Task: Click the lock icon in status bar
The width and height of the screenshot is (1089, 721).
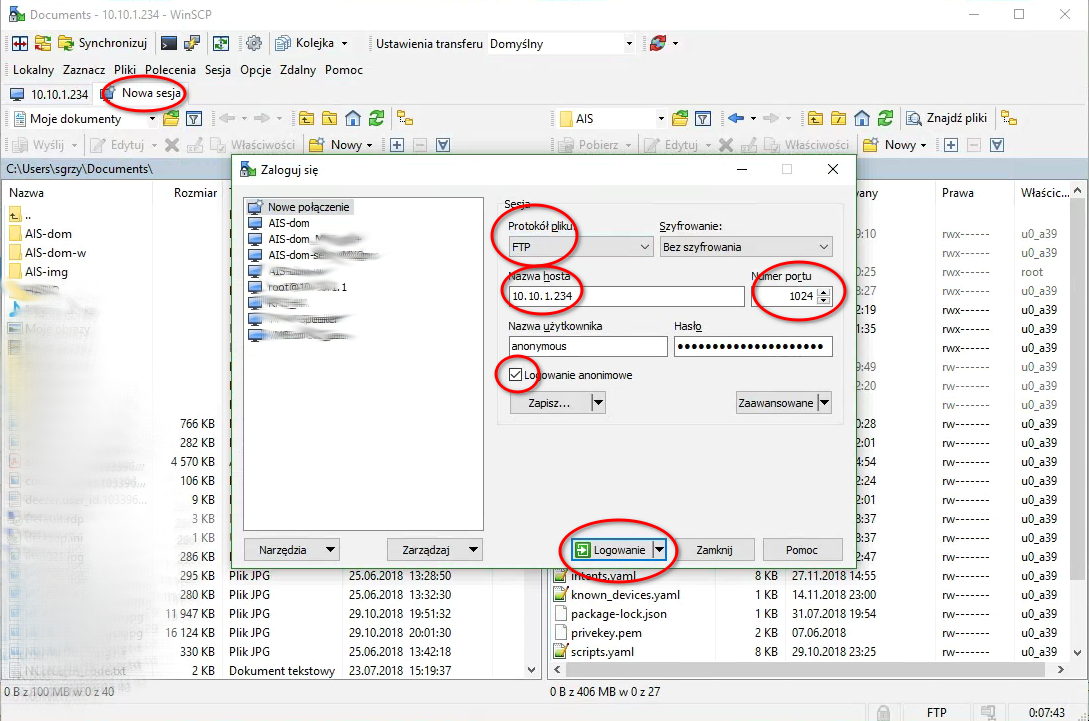Action: point(883,713)
